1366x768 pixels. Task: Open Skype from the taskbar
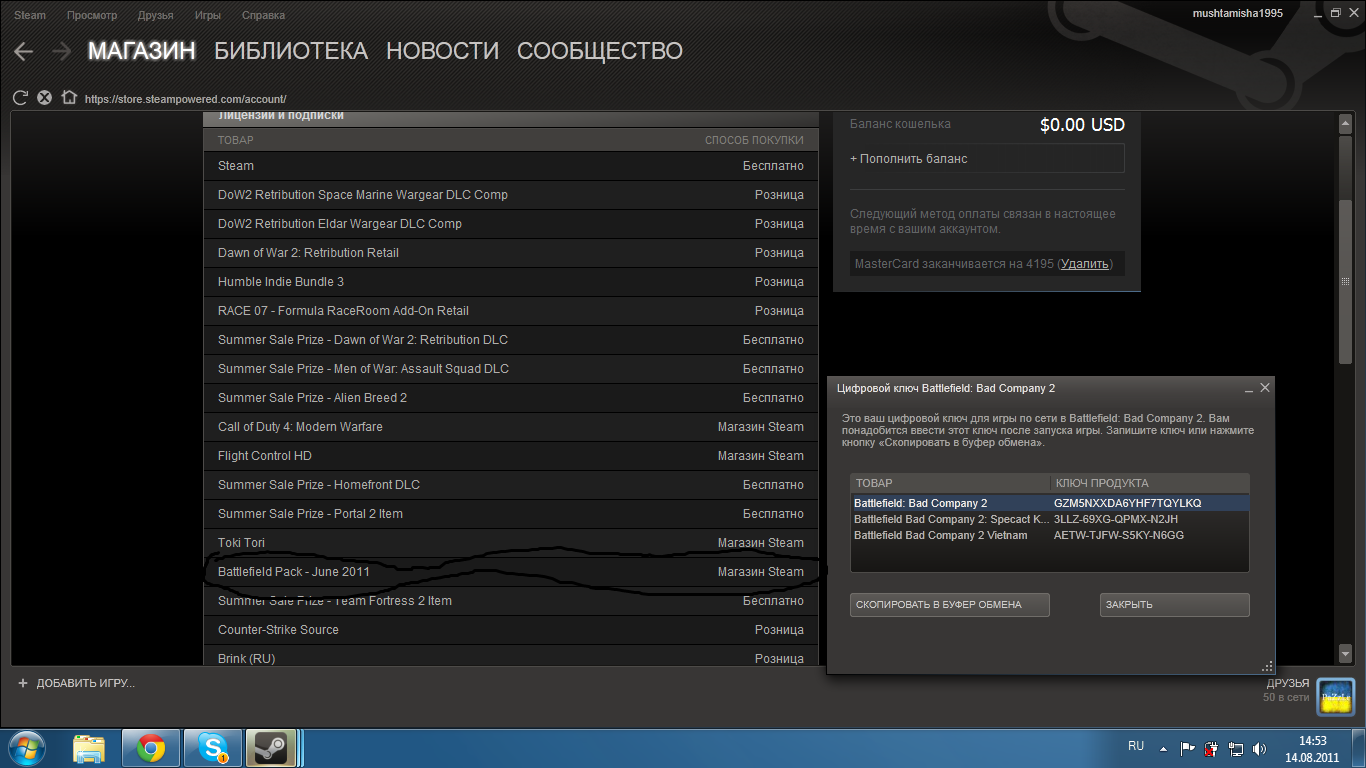[212, 748]
